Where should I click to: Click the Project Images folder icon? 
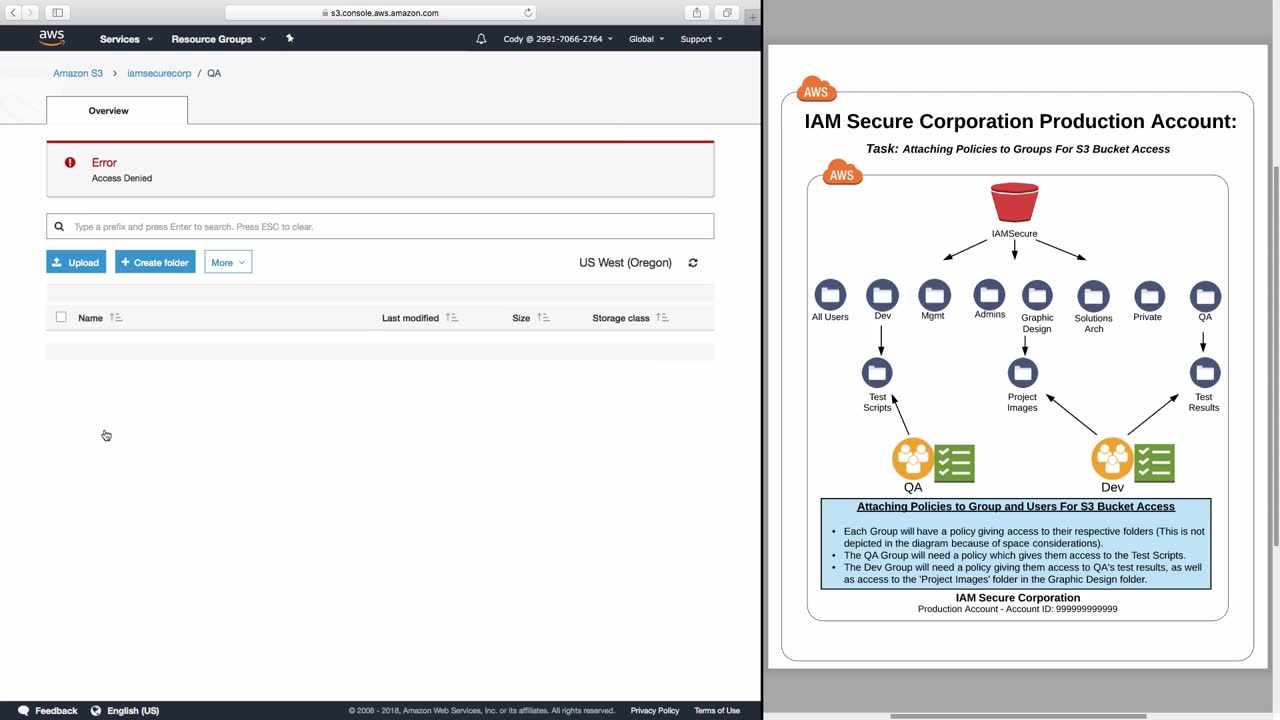click(x=1022, y=373)
